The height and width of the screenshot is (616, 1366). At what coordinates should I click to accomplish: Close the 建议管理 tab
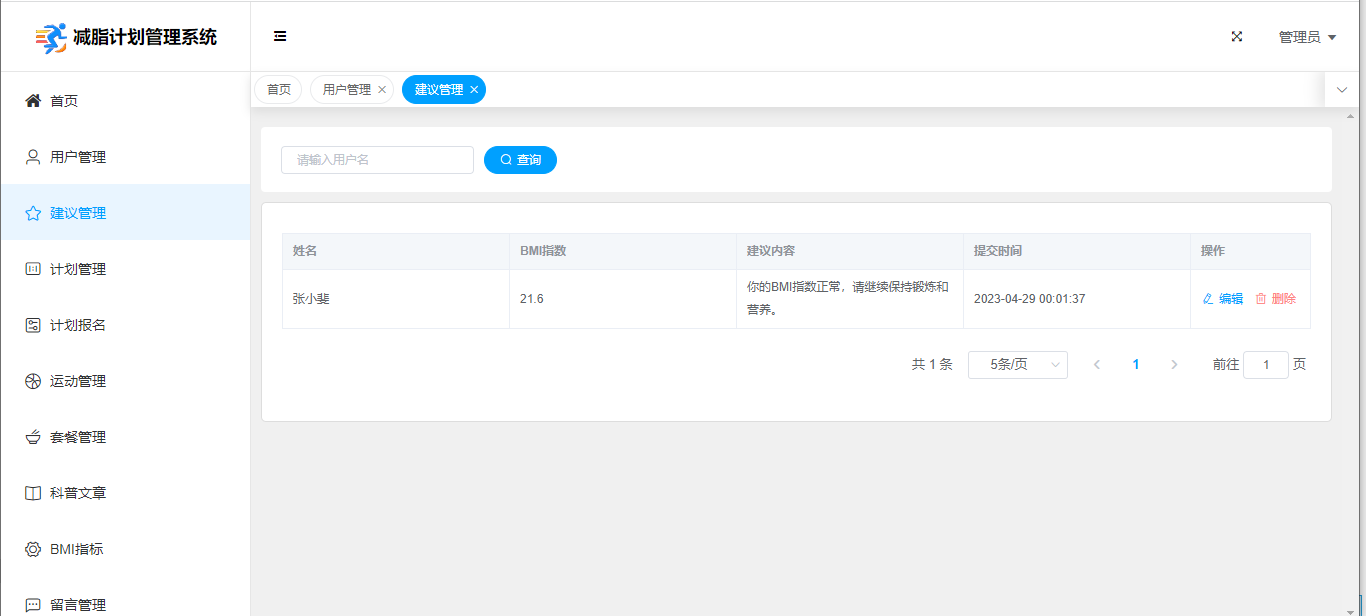click(x=474, y=90)
